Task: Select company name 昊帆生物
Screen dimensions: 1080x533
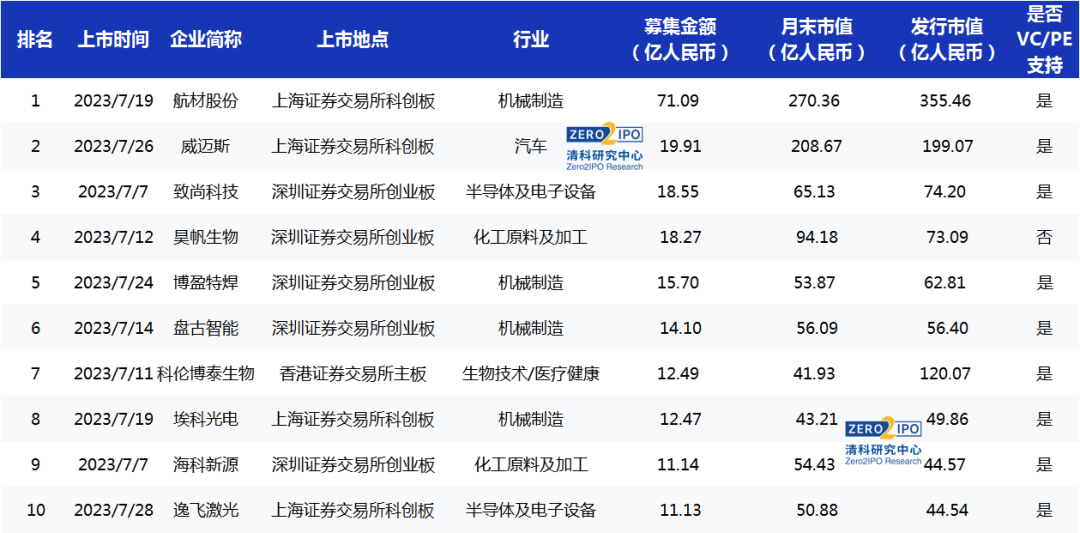Action: (x=205, y=238)
